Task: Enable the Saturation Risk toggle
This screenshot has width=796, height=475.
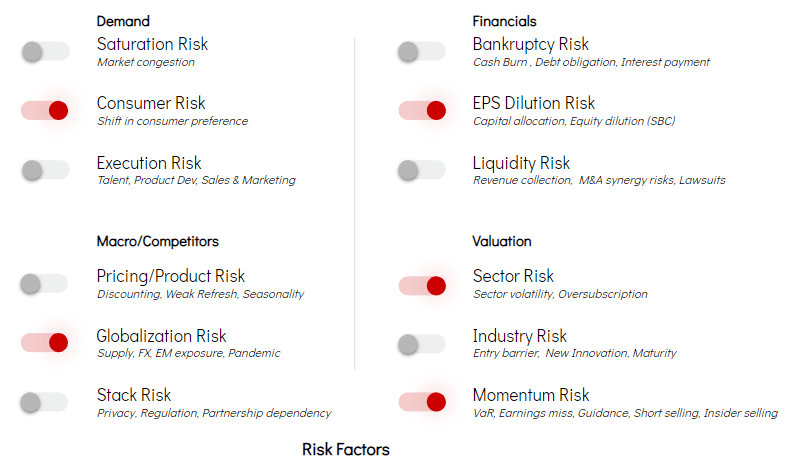Action: pos(45,51)
